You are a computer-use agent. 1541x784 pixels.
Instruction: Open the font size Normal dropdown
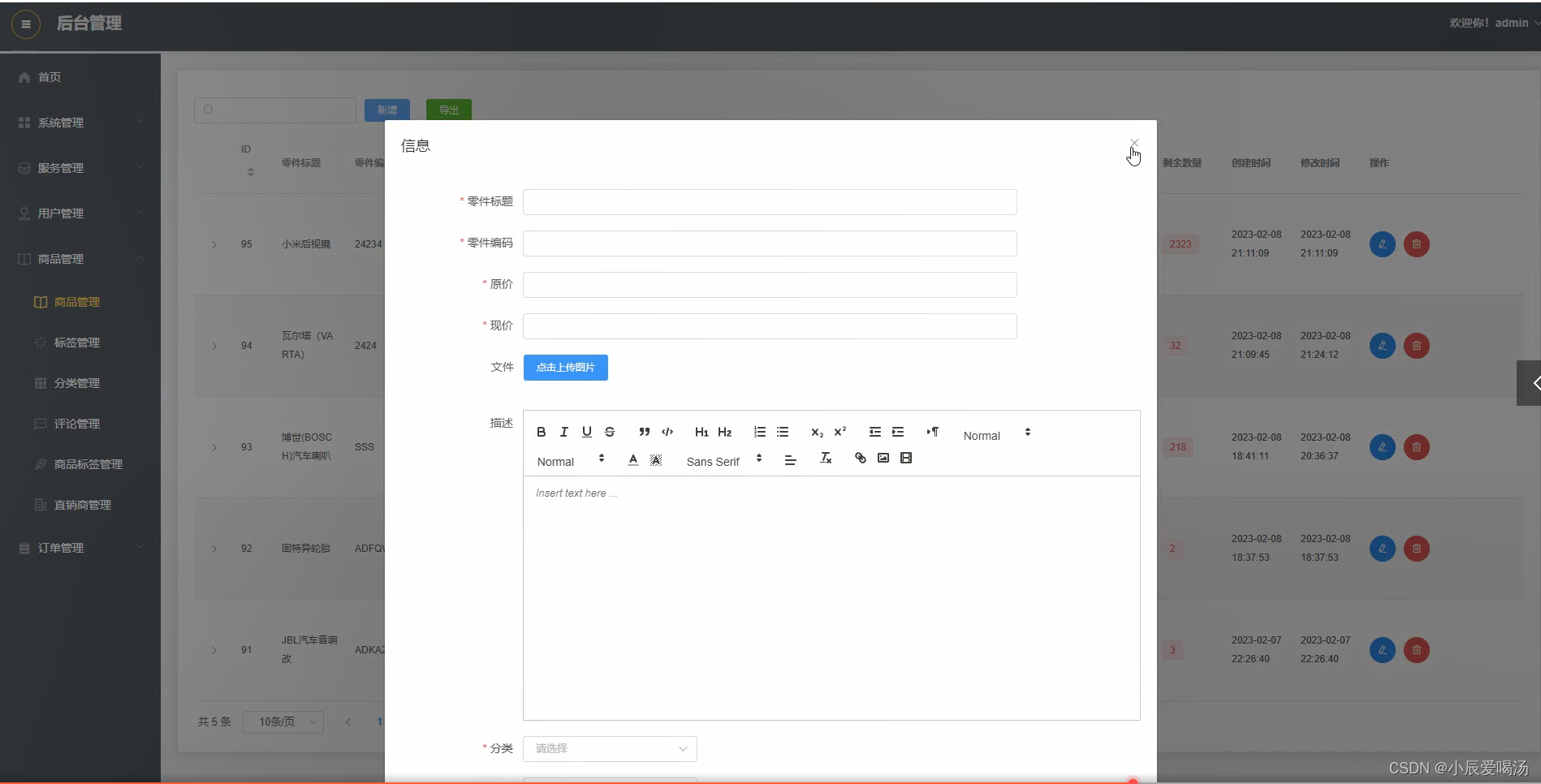coord(996,435)
